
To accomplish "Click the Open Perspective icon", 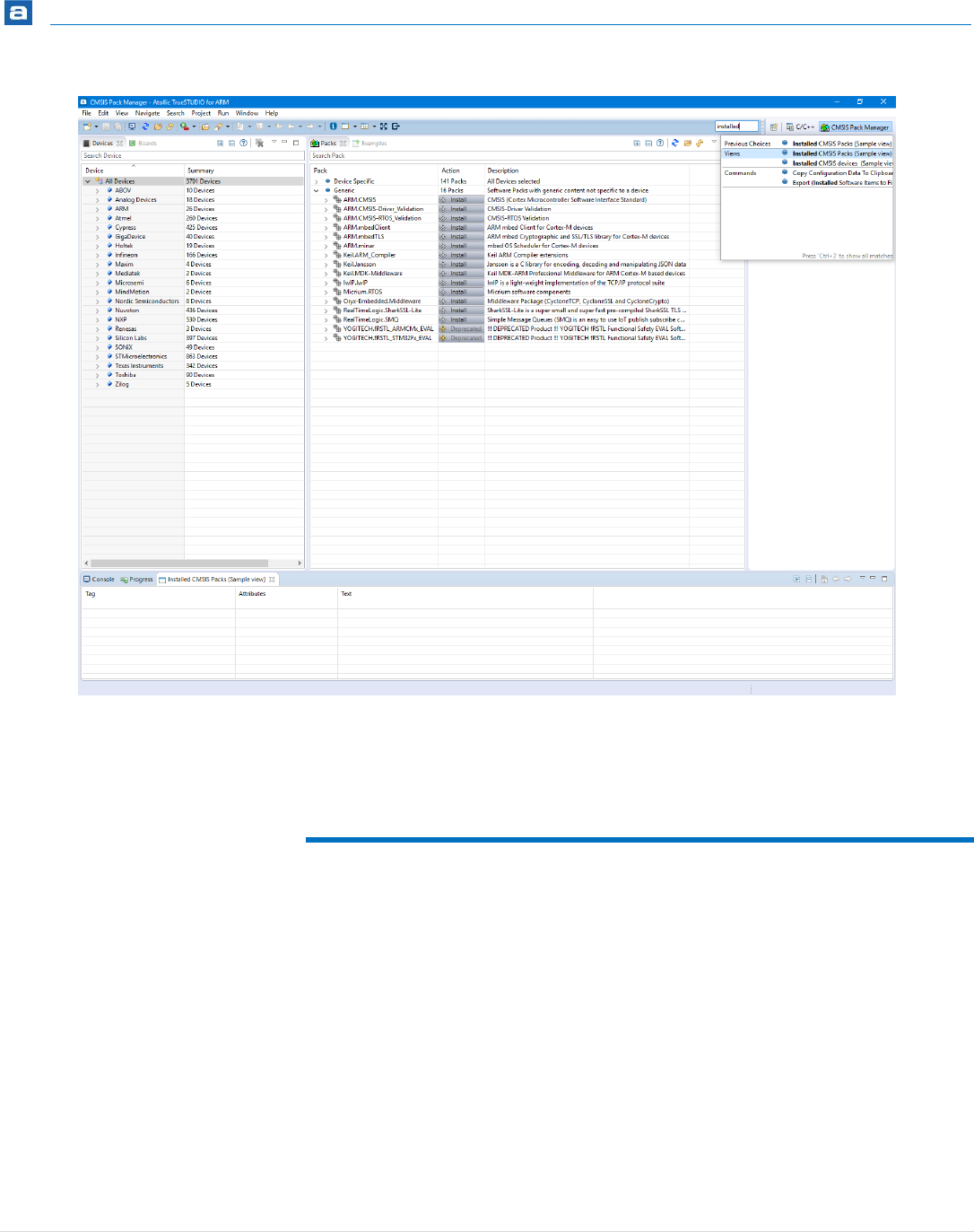I will coord(774,127).
